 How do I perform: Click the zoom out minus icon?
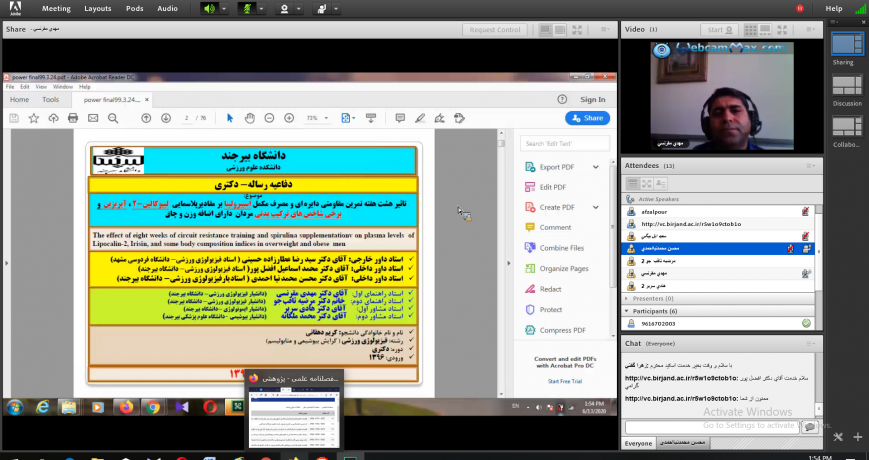pyautogui.click(x=268, y=118)
